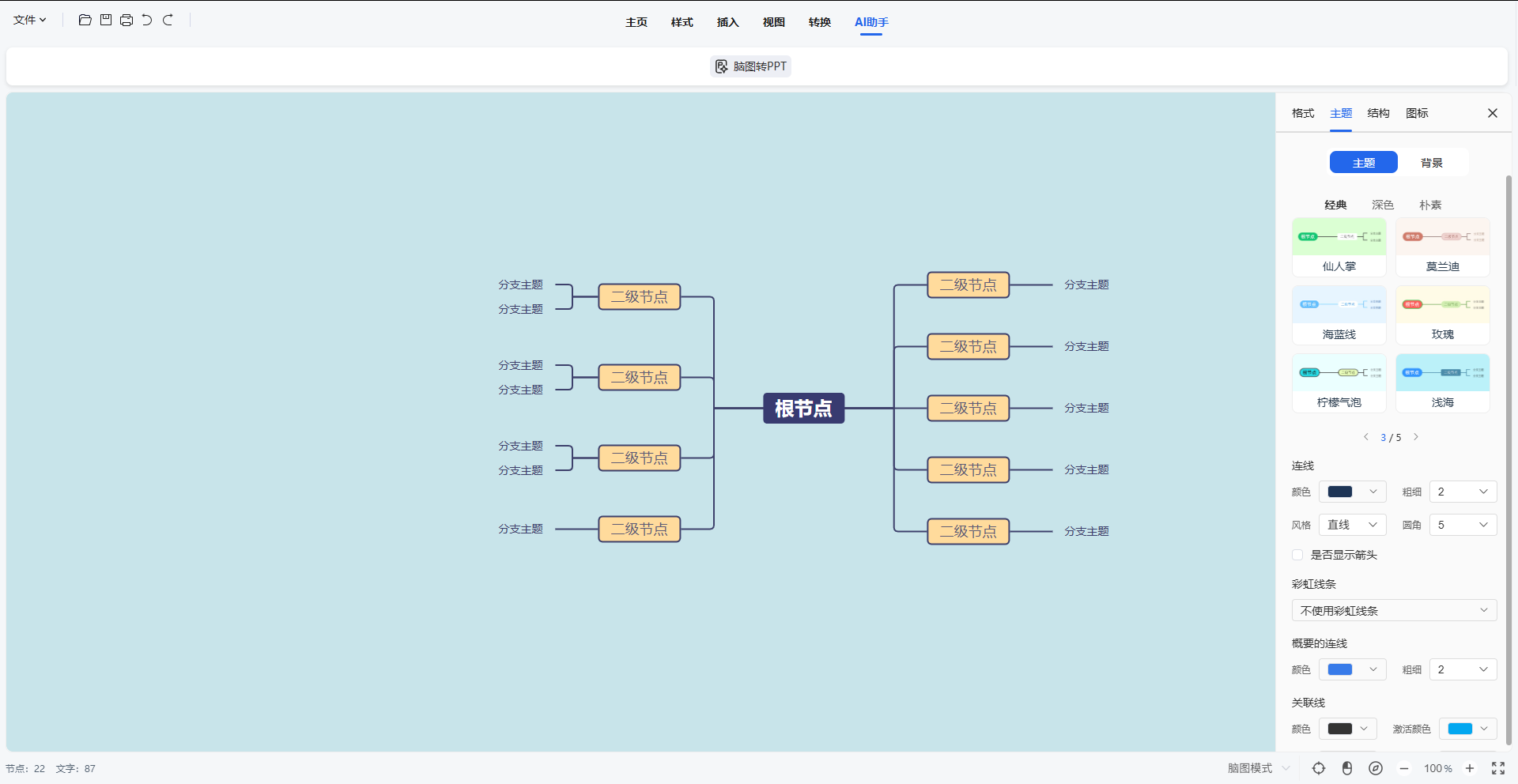Open the 圆角 value dropdown
The width and height of the screenshot is (1518, 784).
click(1463, 525)
